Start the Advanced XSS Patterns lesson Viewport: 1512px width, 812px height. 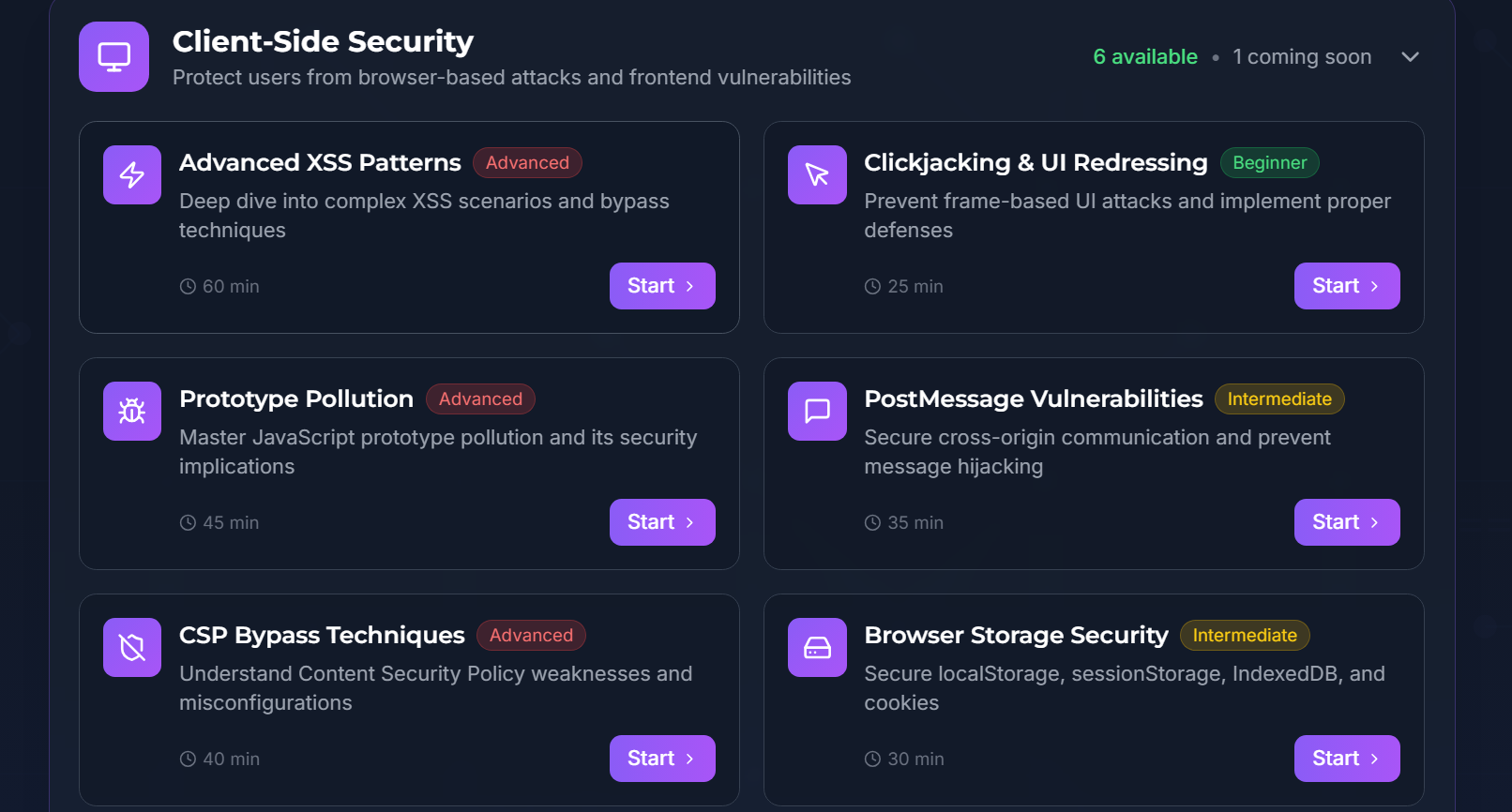click(x=661, y=286)
